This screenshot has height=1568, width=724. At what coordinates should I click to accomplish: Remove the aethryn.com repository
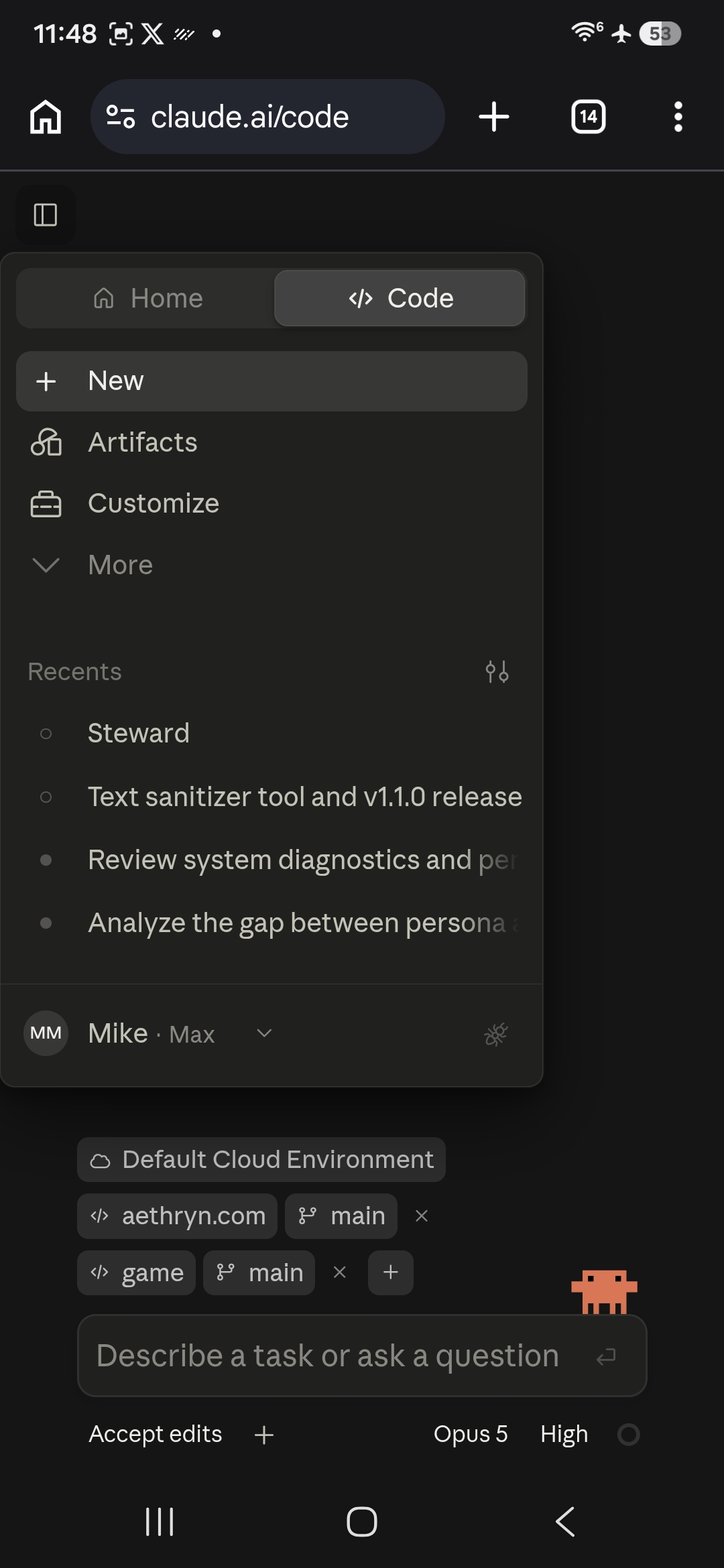pos(422,1216)
